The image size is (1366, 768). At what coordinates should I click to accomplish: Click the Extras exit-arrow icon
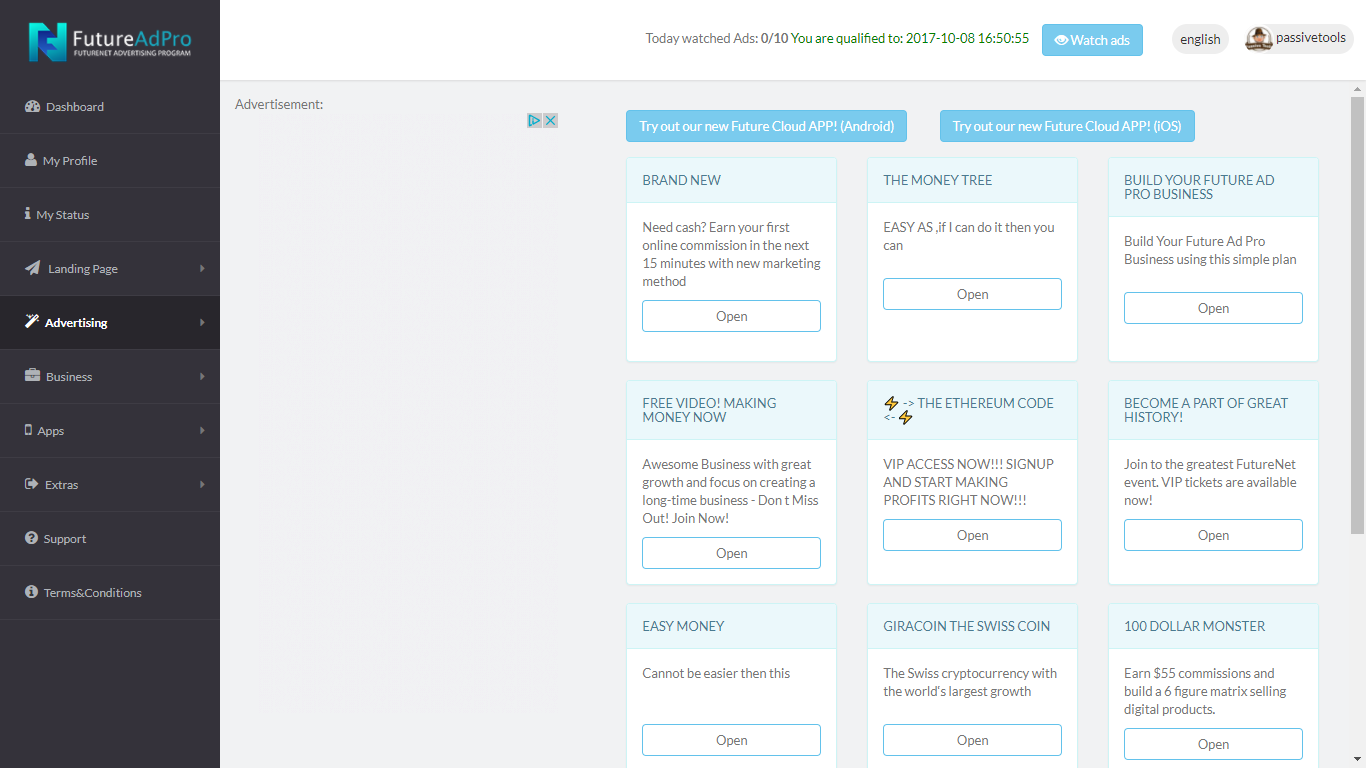click(31, 484)
